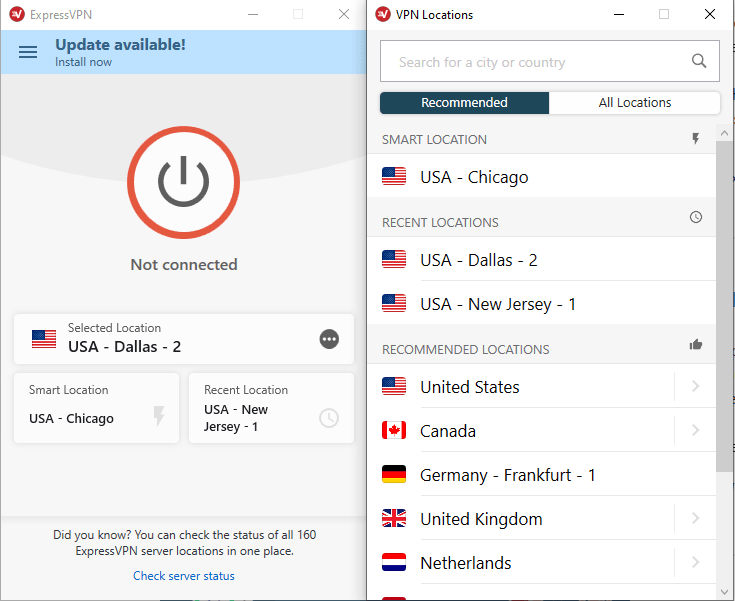735x601 pixels.
Task: Toggle the VPN connection power button
Action: [x=183, y=182]
